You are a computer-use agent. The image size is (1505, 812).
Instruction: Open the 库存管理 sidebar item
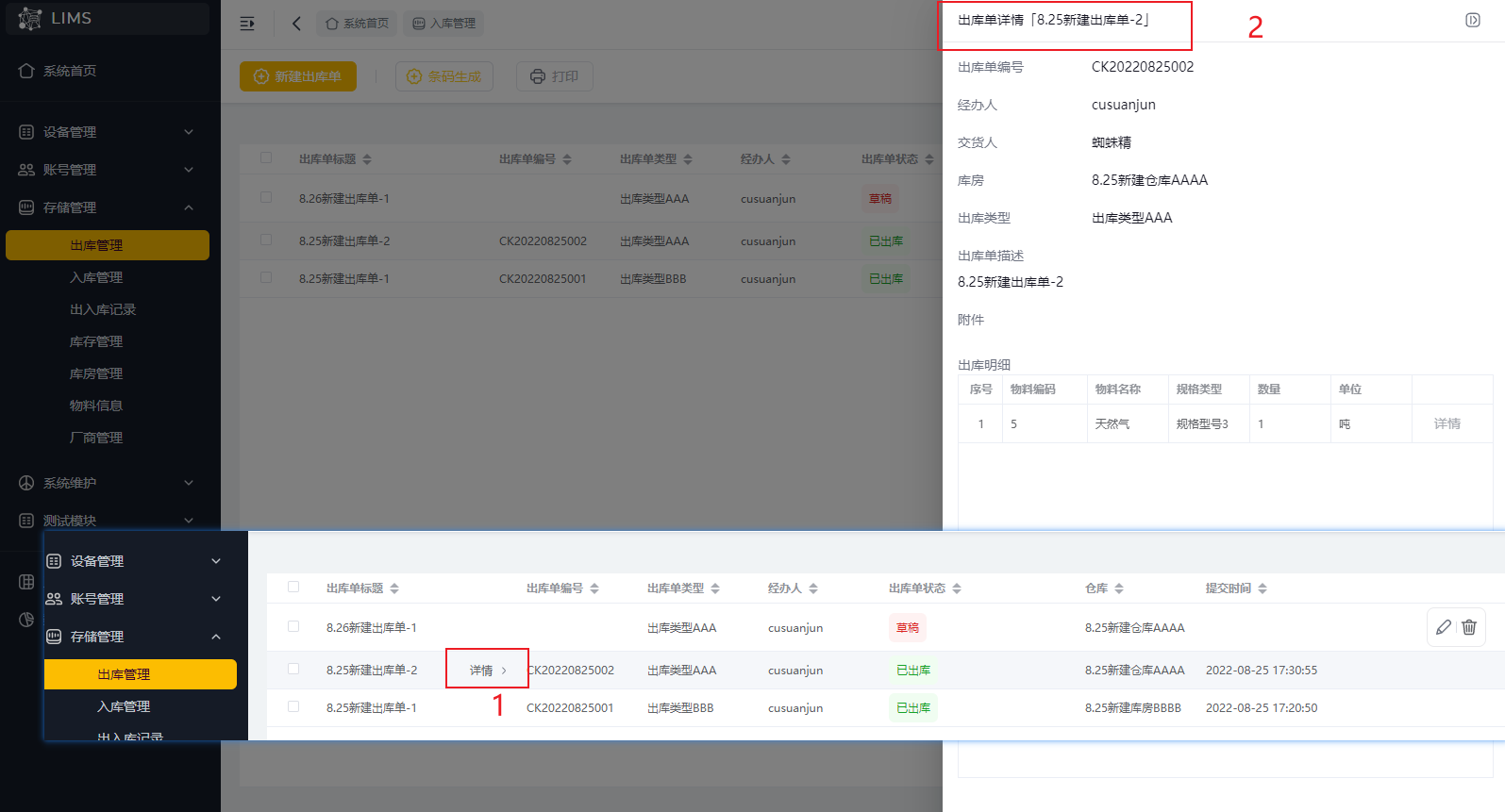pos(96,341)
